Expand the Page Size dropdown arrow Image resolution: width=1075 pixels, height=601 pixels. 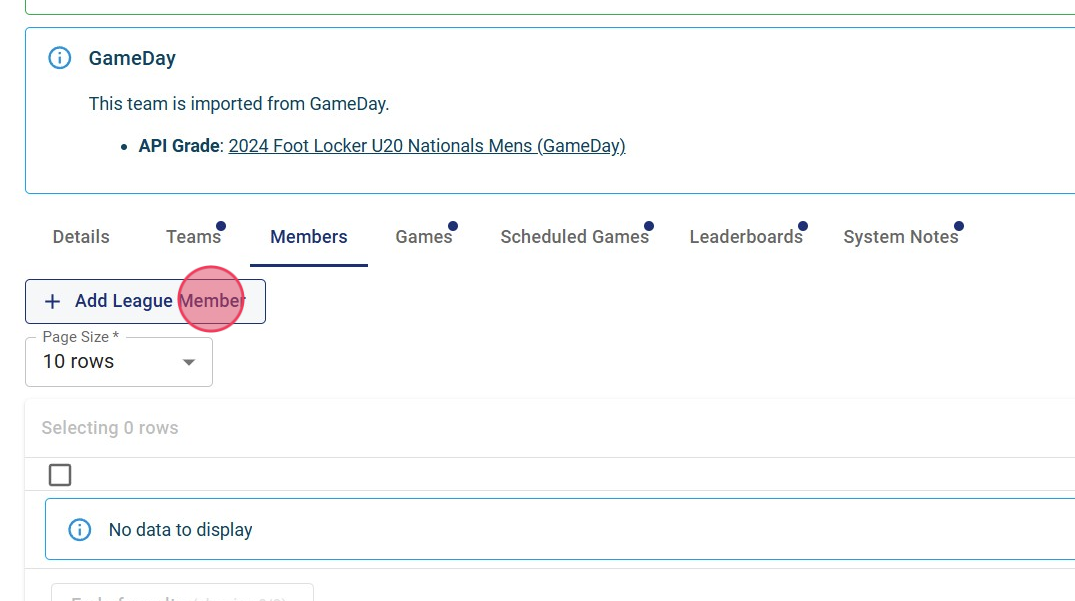click(189, 362)
